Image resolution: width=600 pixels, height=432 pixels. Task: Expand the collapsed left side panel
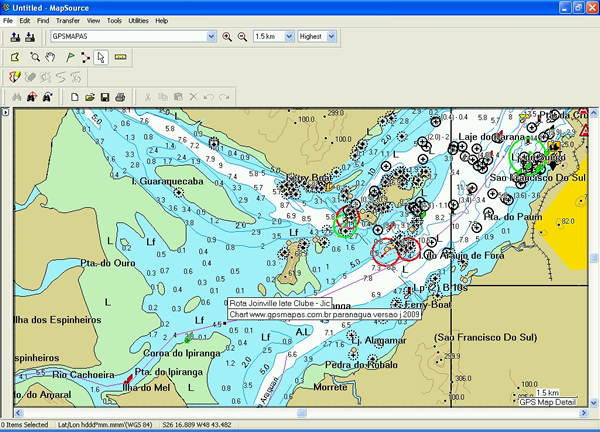click(5, 112)
